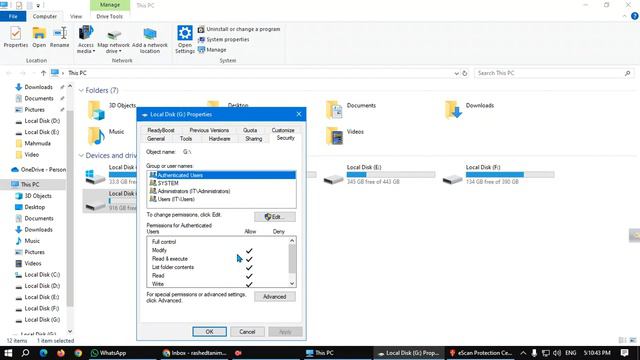The width and height of the screenshot is (640, 360).
Task: Click the Properties icon in ribbon
Action: [x=16, y=37]
